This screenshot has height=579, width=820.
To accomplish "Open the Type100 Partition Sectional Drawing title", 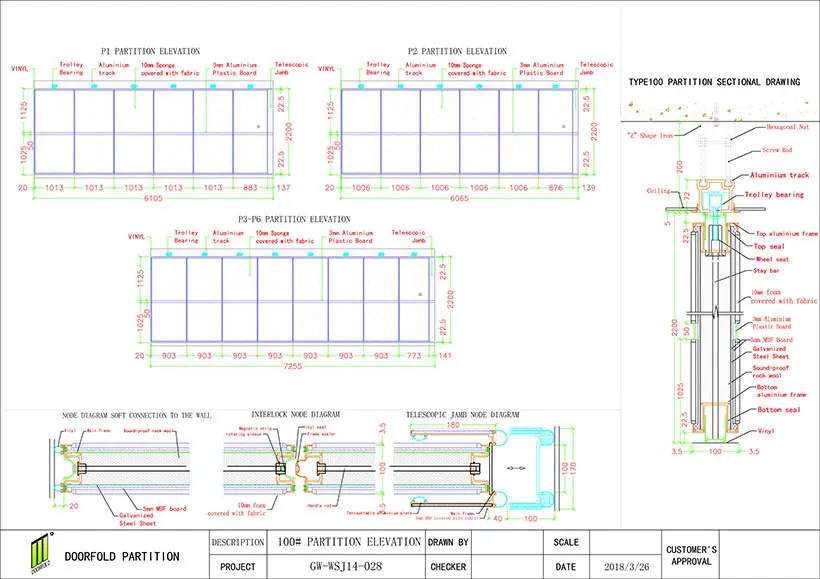I will coord(714,82).
